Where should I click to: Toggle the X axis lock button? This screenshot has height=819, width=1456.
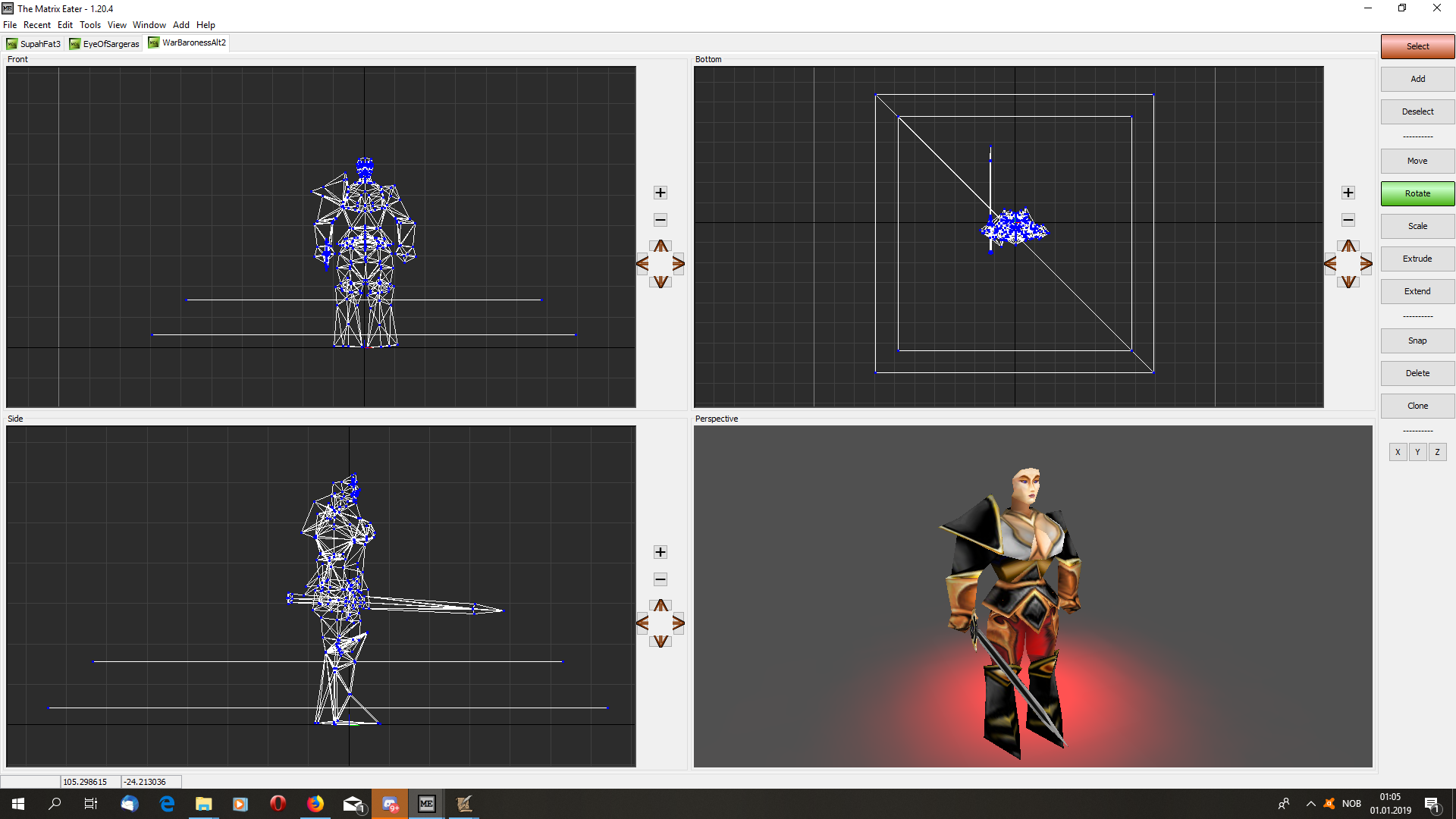click(x=1398, y=452)
